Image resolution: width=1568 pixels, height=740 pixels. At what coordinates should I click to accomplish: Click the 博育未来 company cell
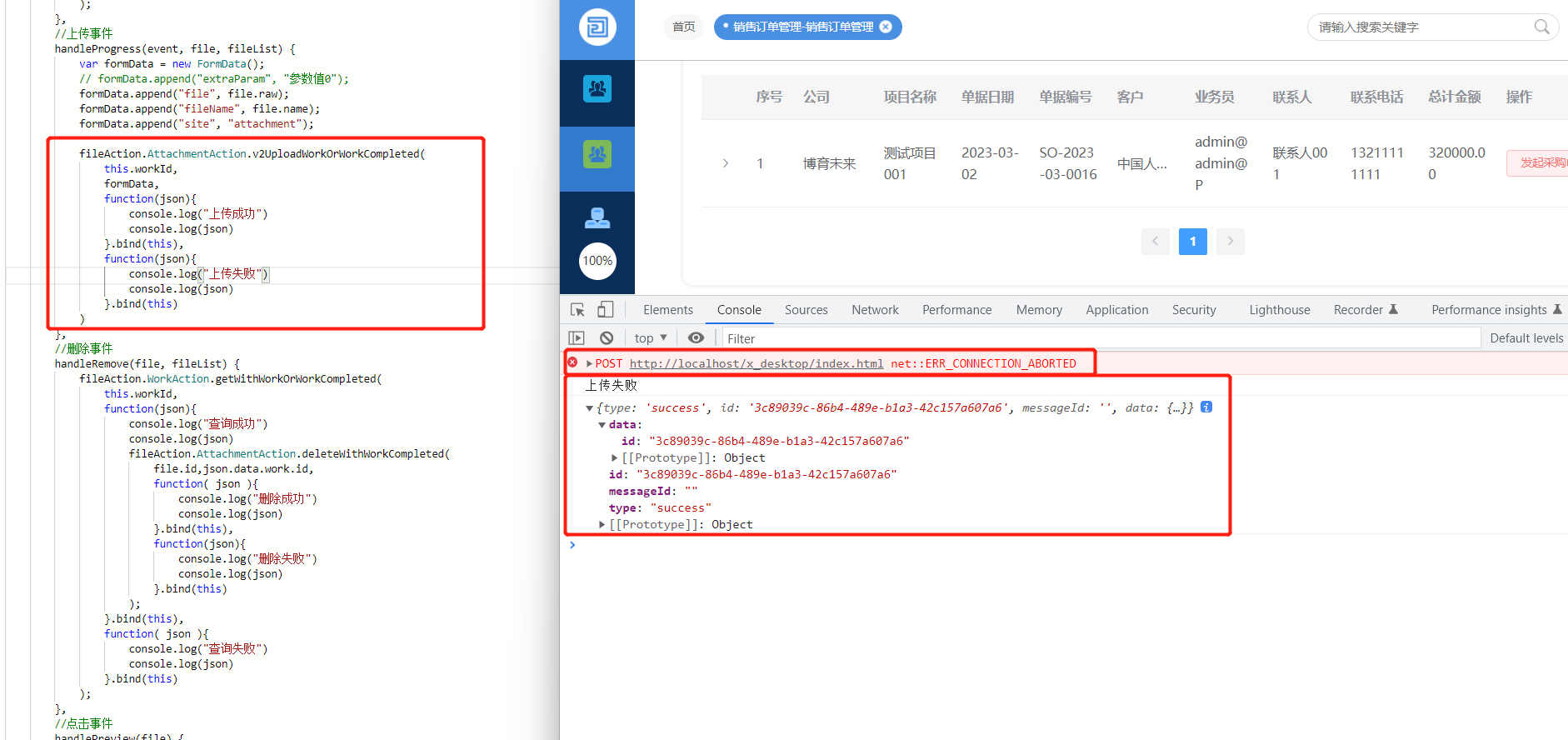point(830,163)
